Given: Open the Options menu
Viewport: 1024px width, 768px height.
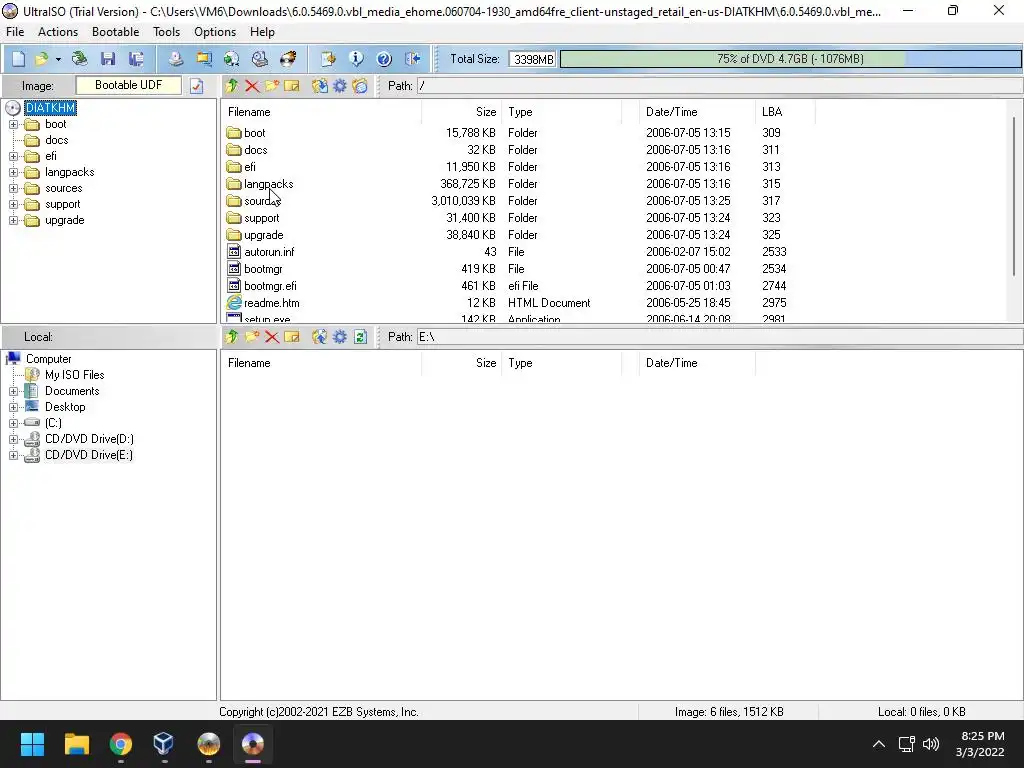Looking at the screenshot, I should click(215, 32).
